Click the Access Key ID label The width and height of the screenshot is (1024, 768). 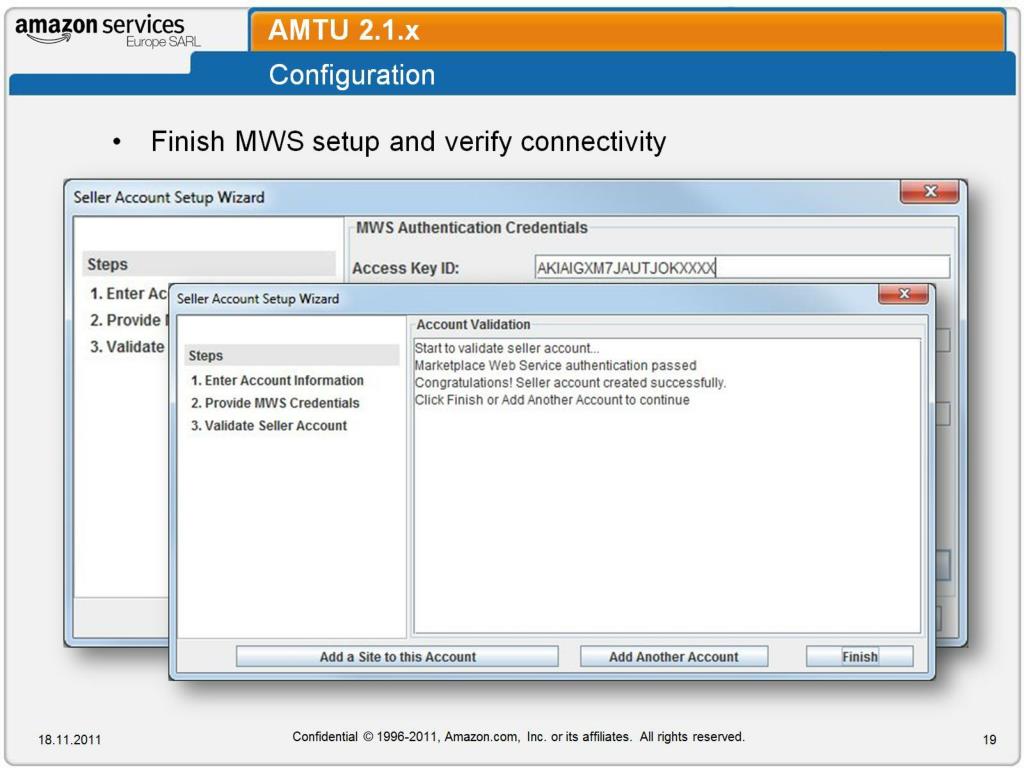(406, 268)
